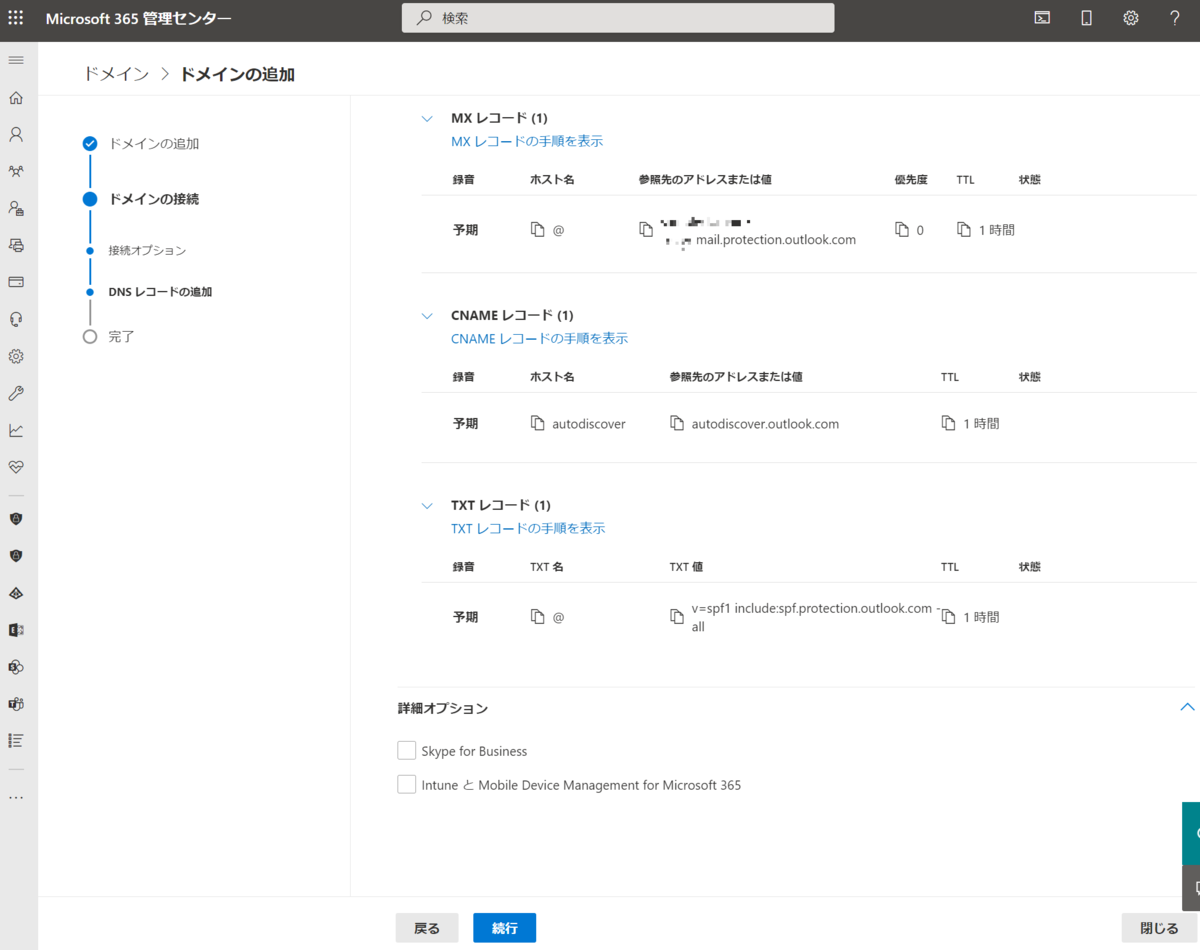This screenshot has height=950, width=1200.
Task: Open Cloud Shell from the header bar
Action: tap(1042, 18)
